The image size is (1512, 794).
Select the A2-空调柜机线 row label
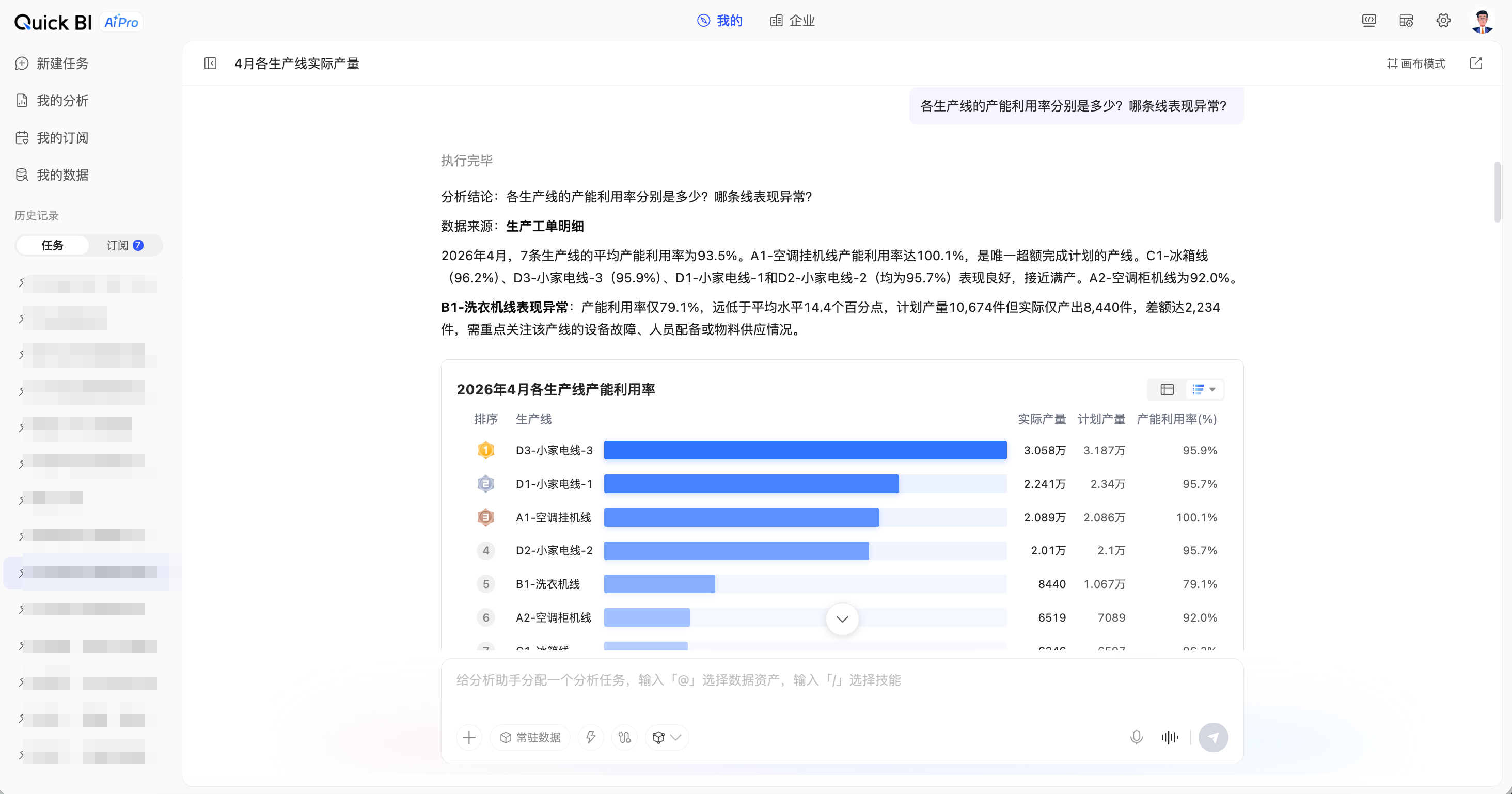pyautogui.click(x=554, y=617)
